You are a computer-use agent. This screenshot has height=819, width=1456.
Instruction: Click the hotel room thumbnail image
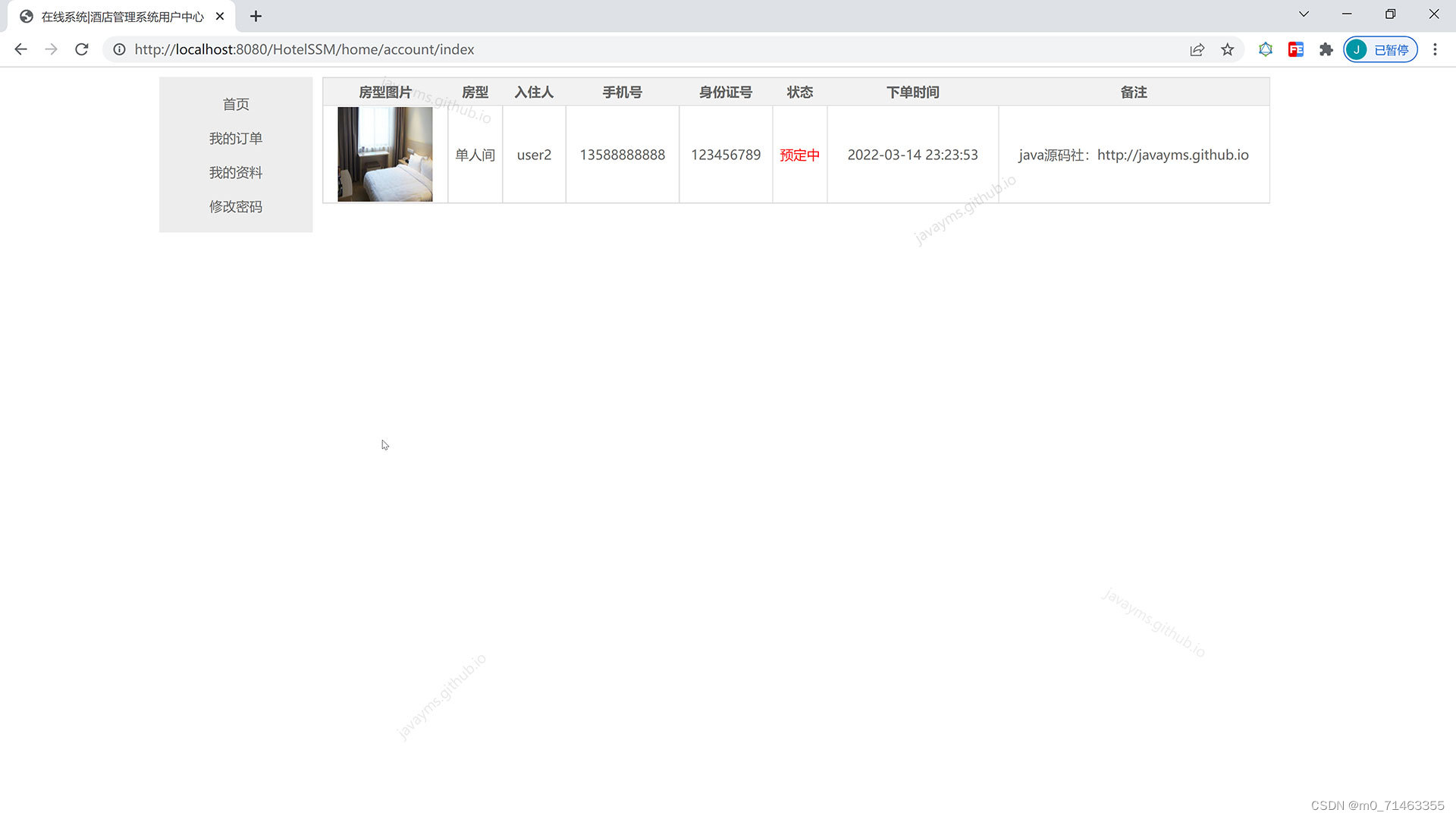pos(384,154)
